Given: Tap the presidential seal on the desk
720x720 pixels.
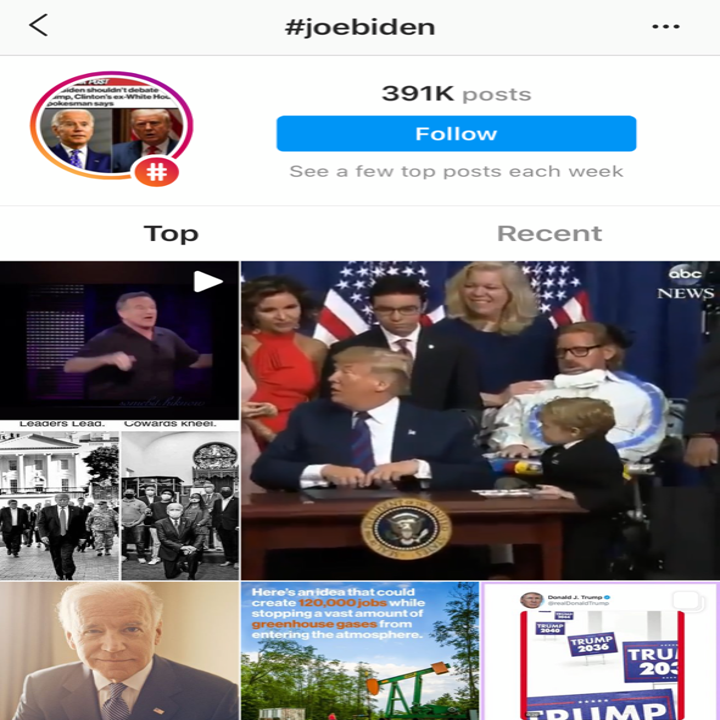Looking at the screenshot, I should click(405, 528).
